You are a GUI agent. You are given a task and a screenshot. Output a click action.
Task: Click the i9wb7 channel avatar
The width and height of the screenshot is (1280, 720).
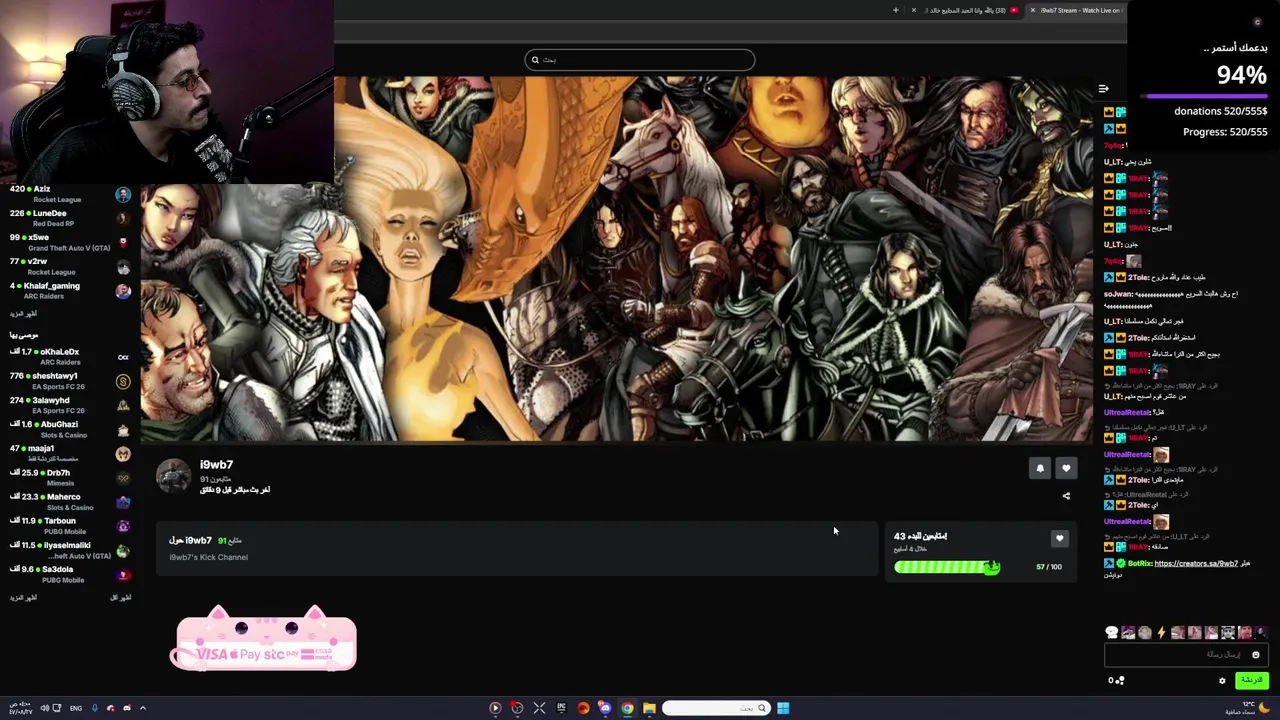[173, 476]
